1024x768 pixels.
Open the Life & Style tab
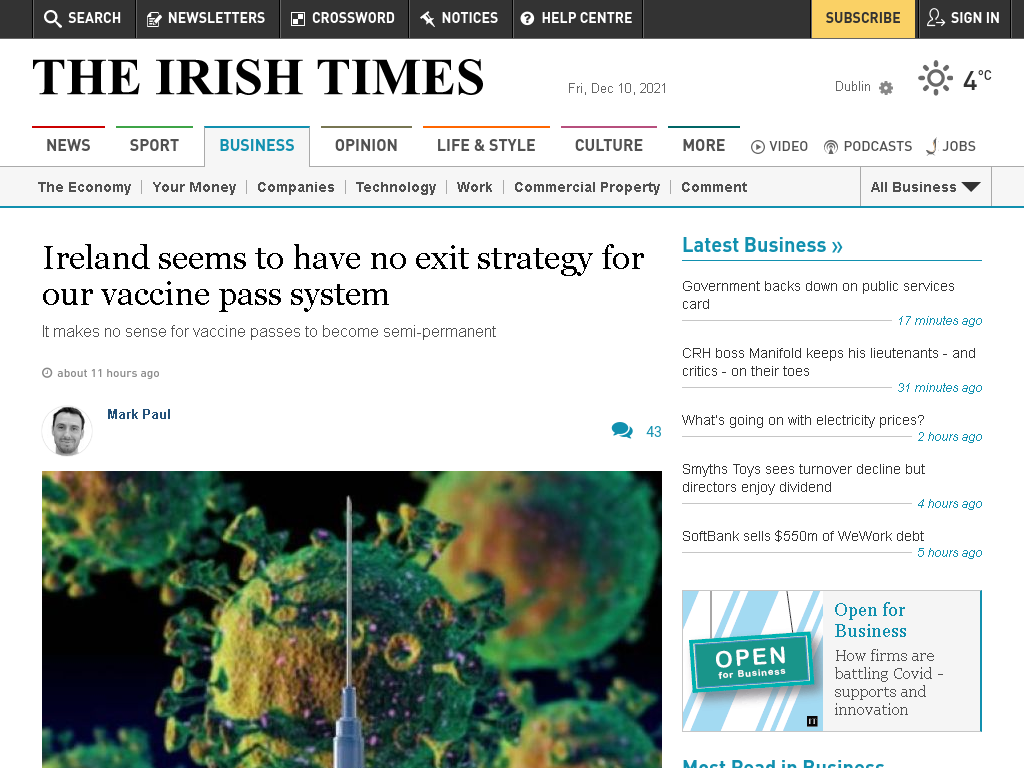[x=487, y=146]
